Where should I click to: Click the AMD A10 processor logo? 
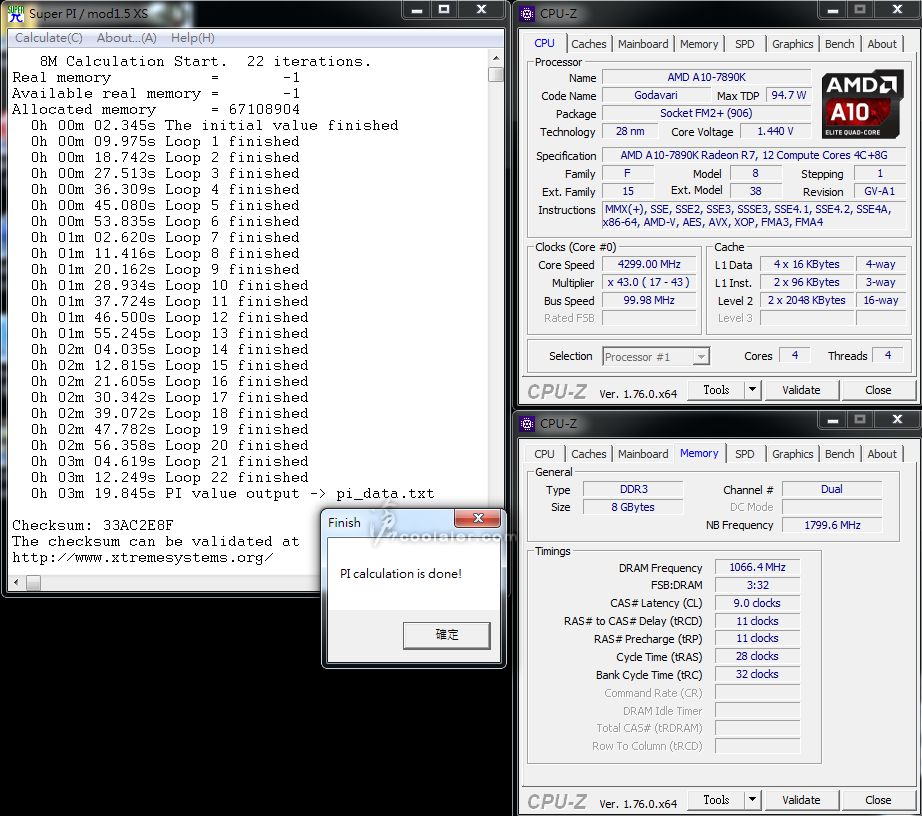point(862,104)
